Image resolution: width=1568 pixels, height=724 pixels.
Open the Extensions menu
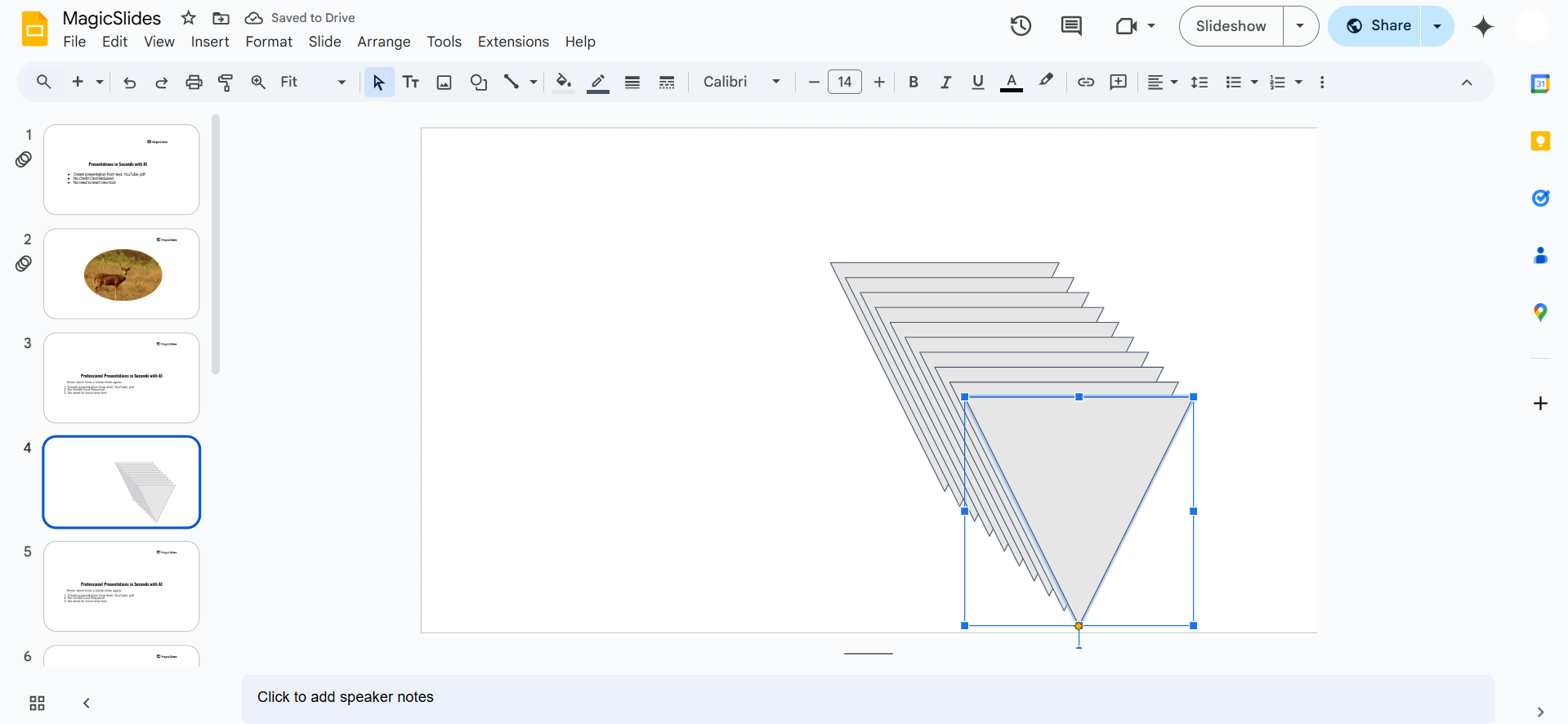coord(513,42)
